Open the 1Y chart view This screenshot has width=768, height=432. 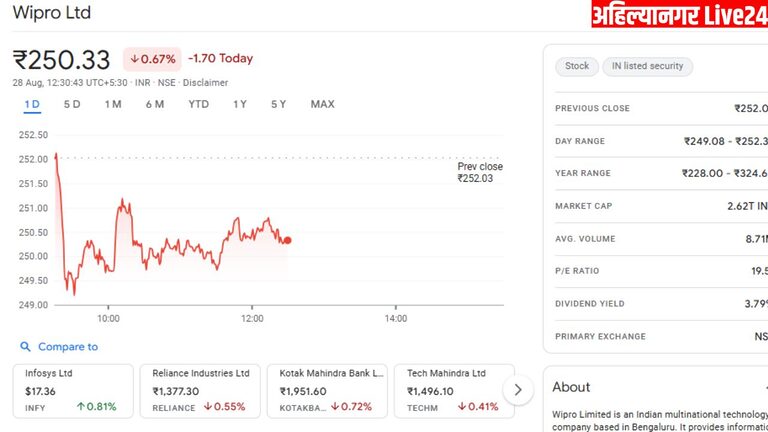click(240, 104)
